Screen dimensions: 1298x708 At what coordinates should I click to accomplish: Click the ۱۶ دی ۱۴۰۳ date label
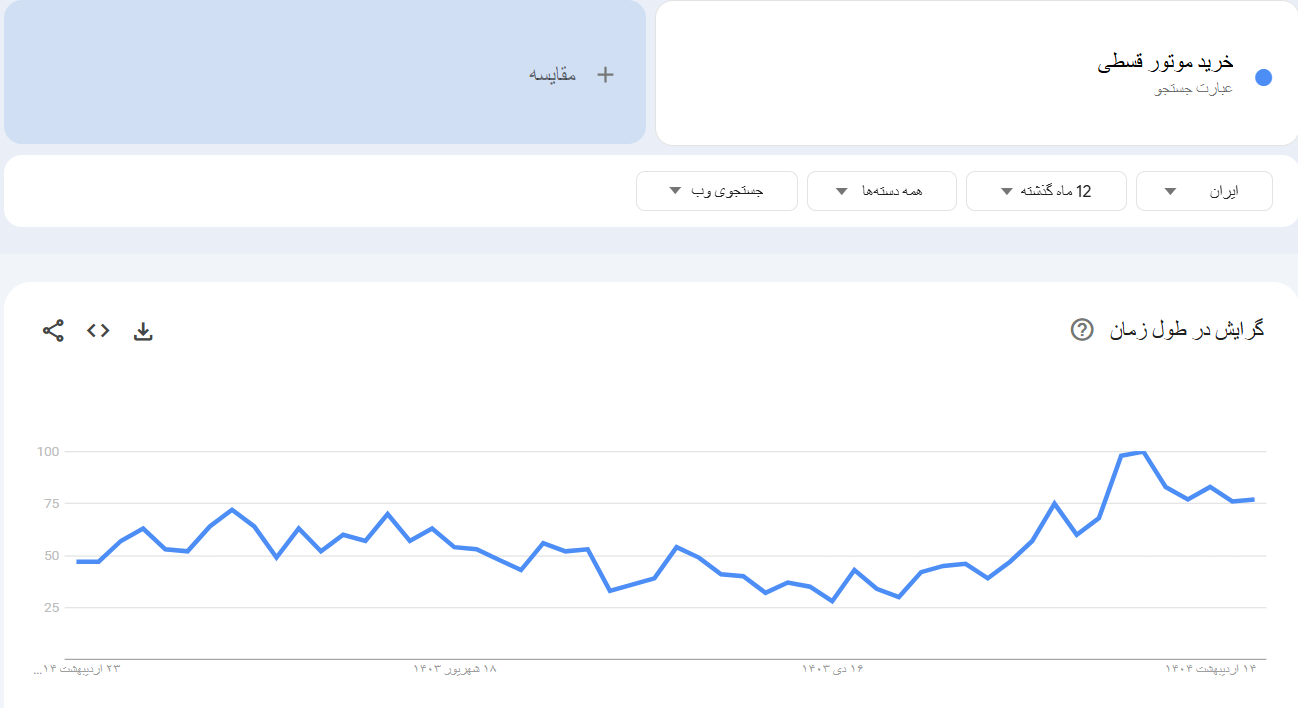[832, 668]
